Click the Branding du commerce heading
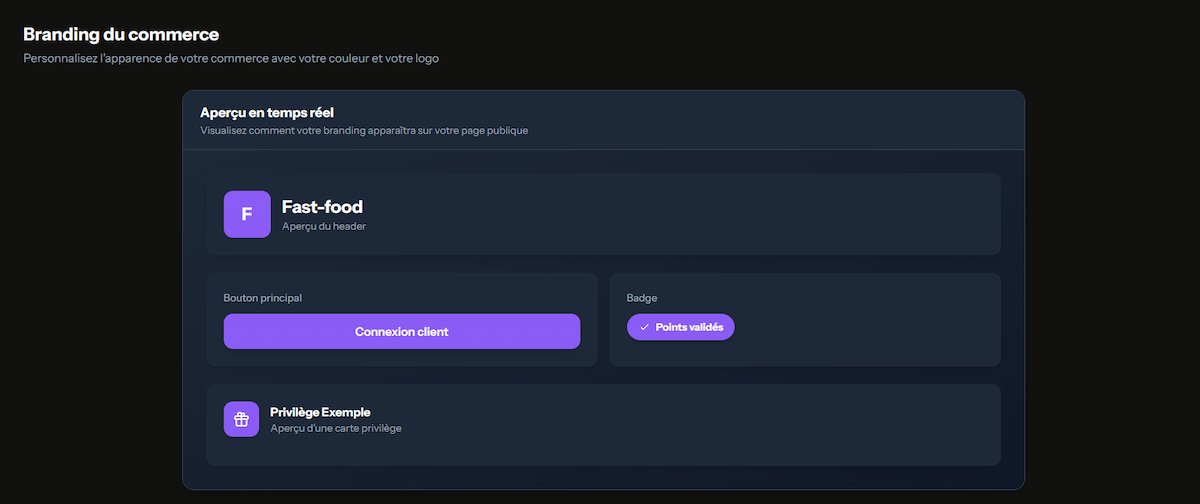This screenshot has height=504, width=1200. (121, 35)
